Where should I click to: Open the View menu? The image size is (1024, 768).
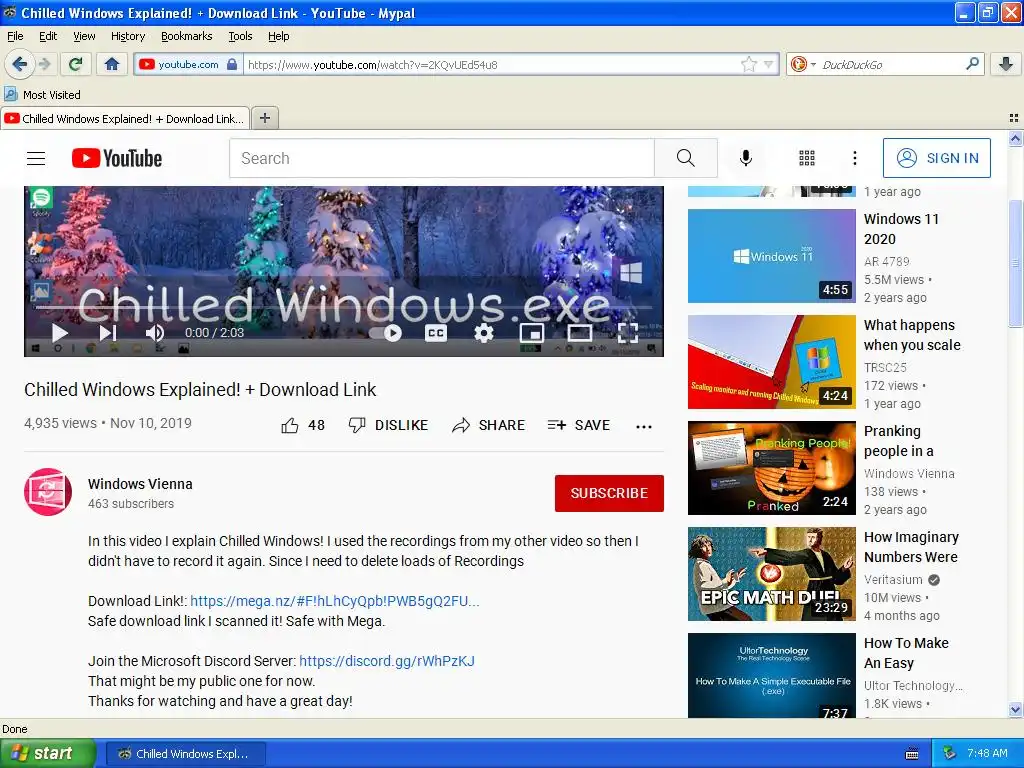(x=84, y=36)
